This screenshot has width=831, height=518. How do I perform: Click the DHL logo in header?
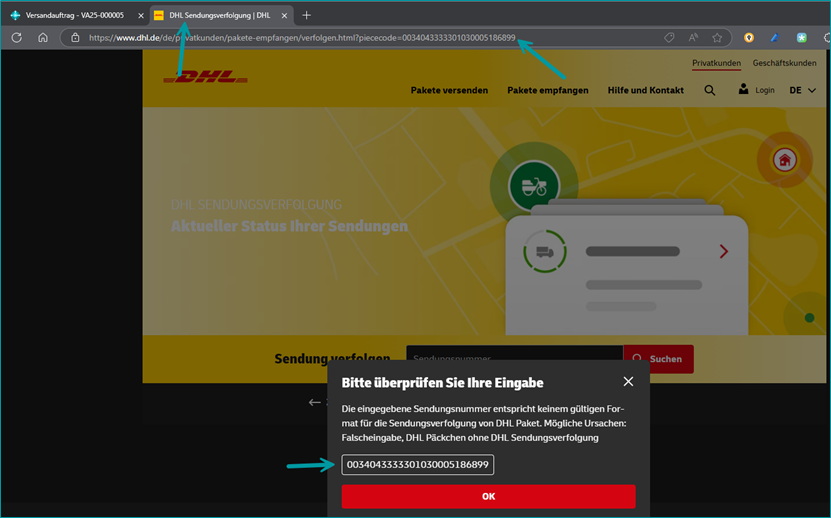(x=204, y=76)
